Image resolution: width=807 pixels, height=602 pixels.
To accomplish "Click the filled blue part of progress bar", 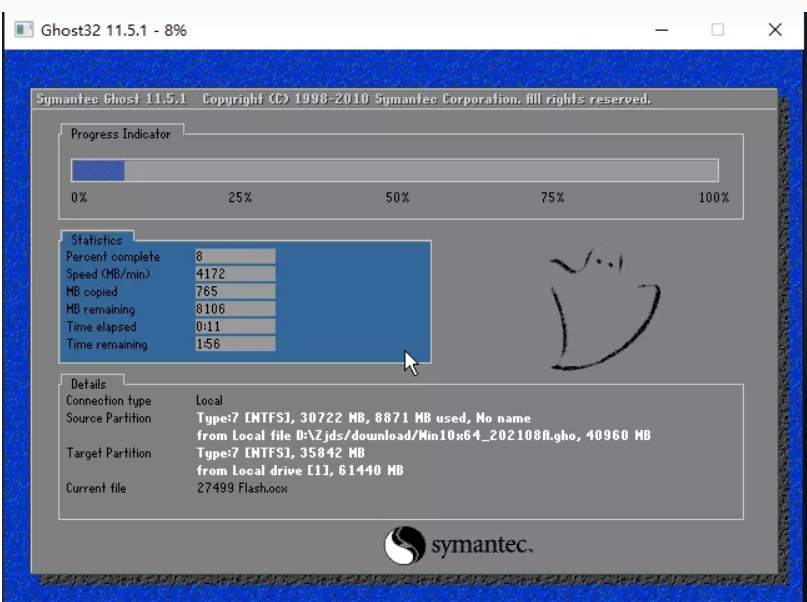I will pos(97,170).
